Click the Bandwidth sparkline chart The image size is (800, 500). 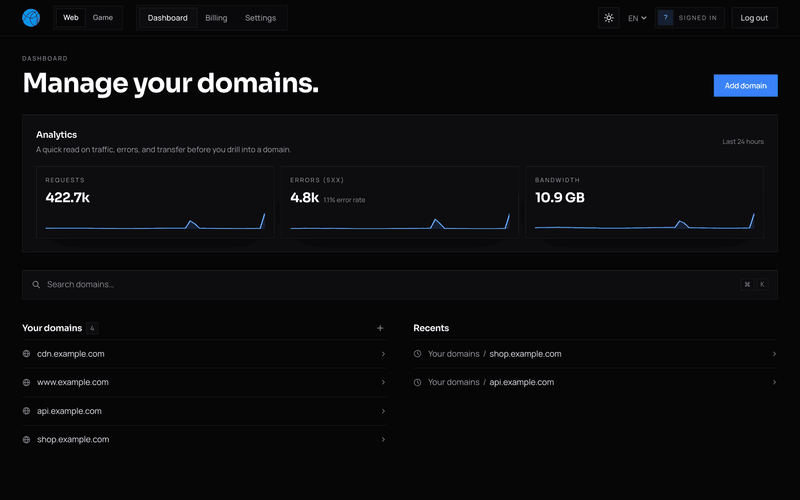point(644,221)
